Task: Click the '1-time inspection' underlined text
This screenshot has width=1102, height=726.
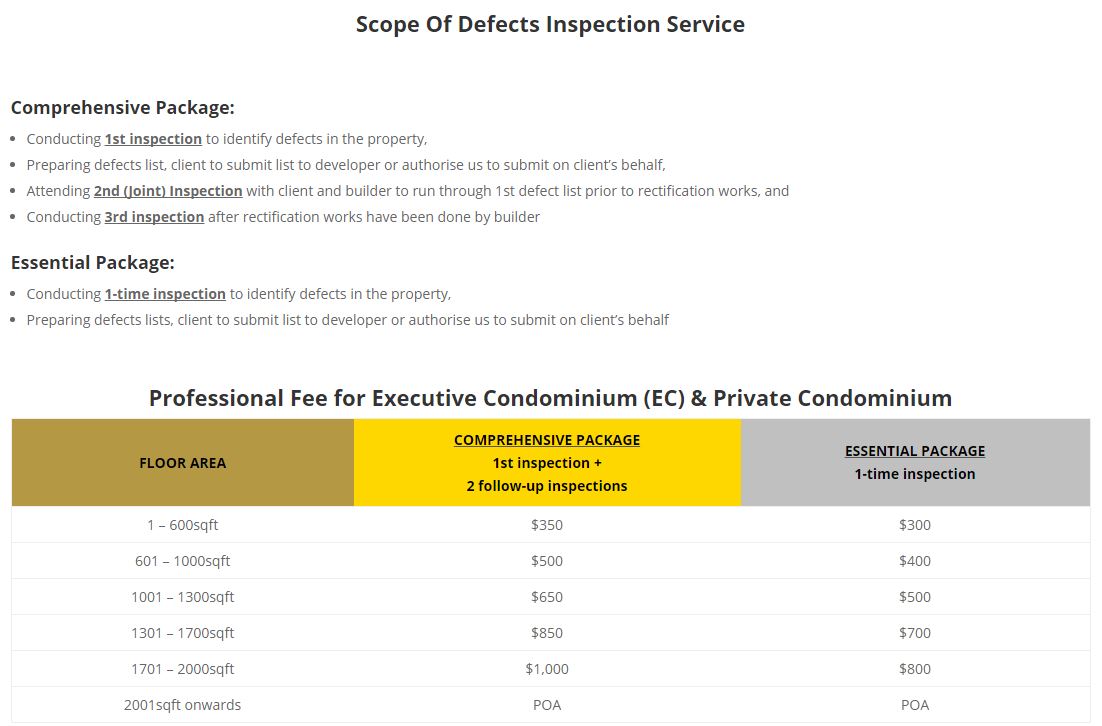Action: 165,294
